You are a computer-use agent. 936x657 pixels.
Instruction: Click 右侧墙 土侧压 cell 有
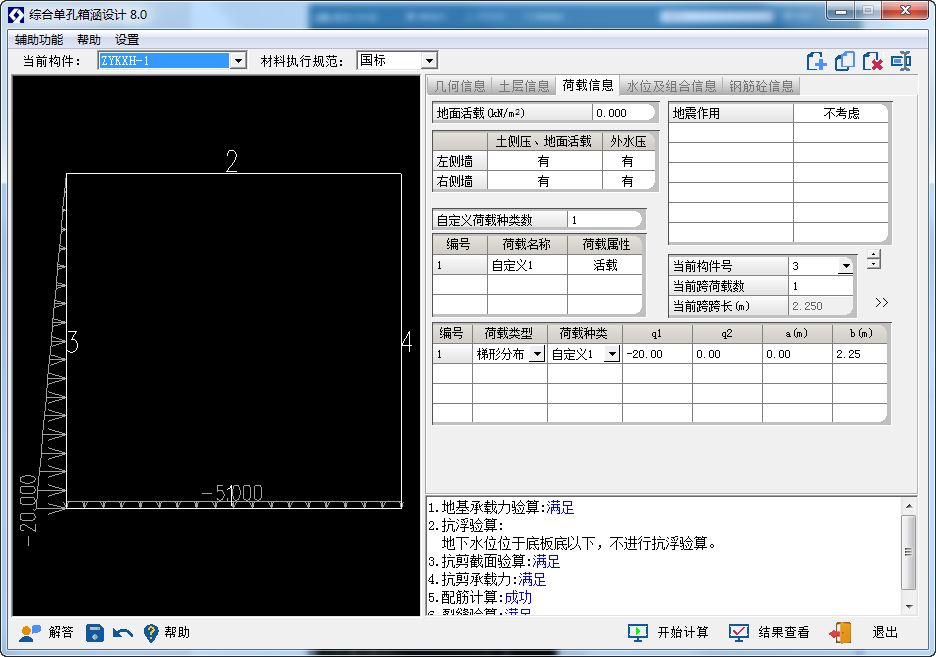[x=544, y=181]
